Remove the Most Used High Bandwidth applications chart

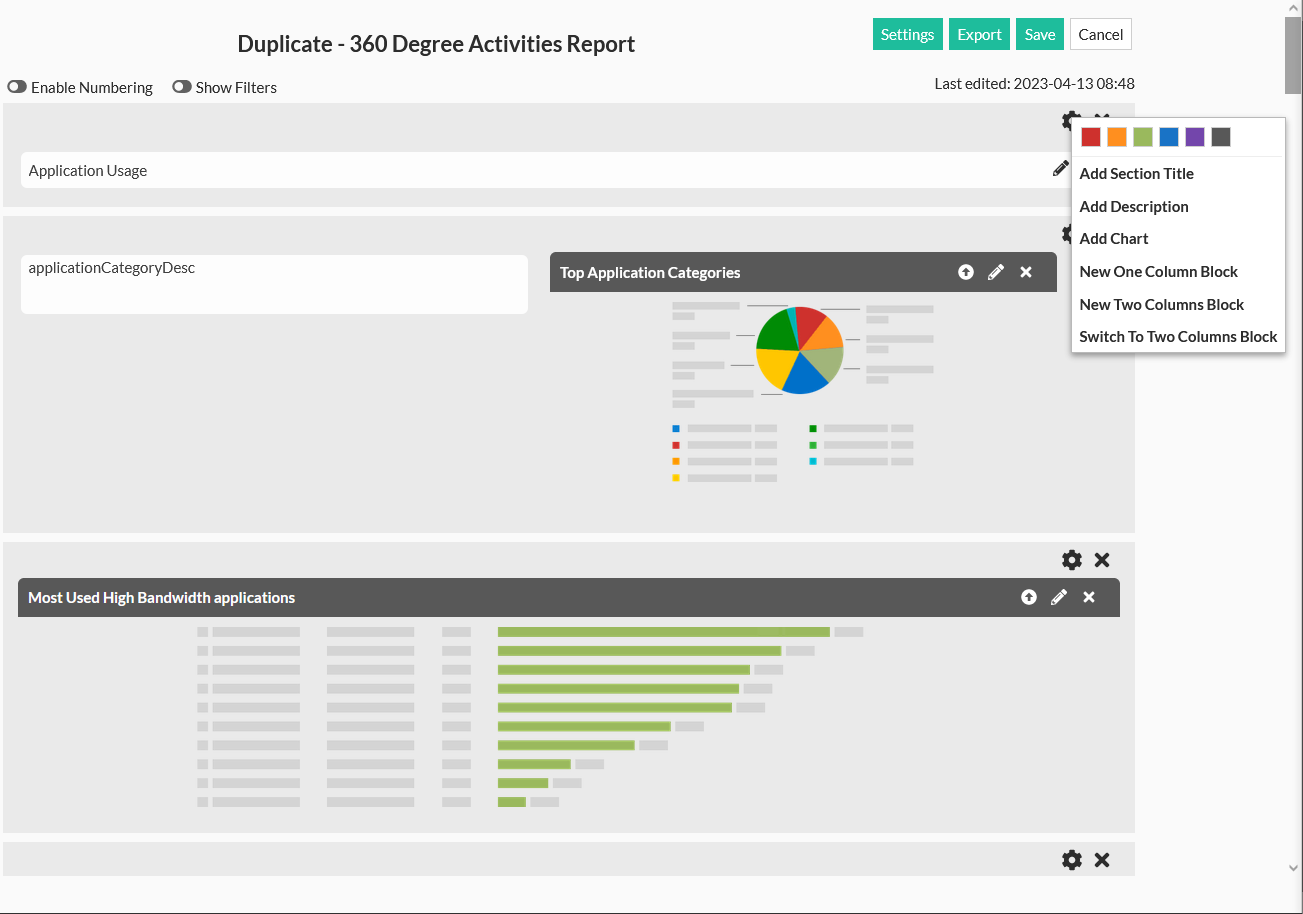coord(1089,596)
